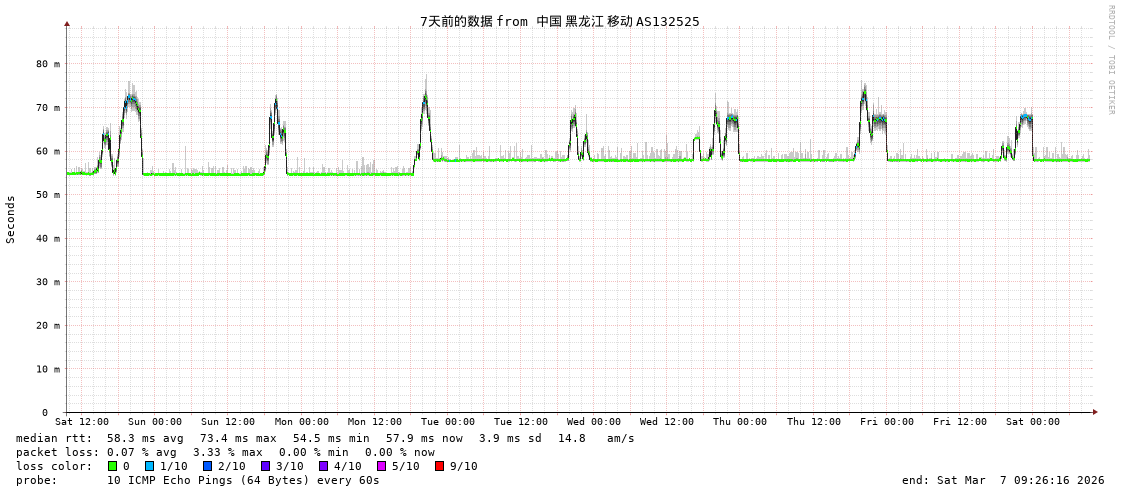Click the 'Wed 12:00' x-axis label
The height and width of the screenshot is (494, 1121).
(666, 422)
